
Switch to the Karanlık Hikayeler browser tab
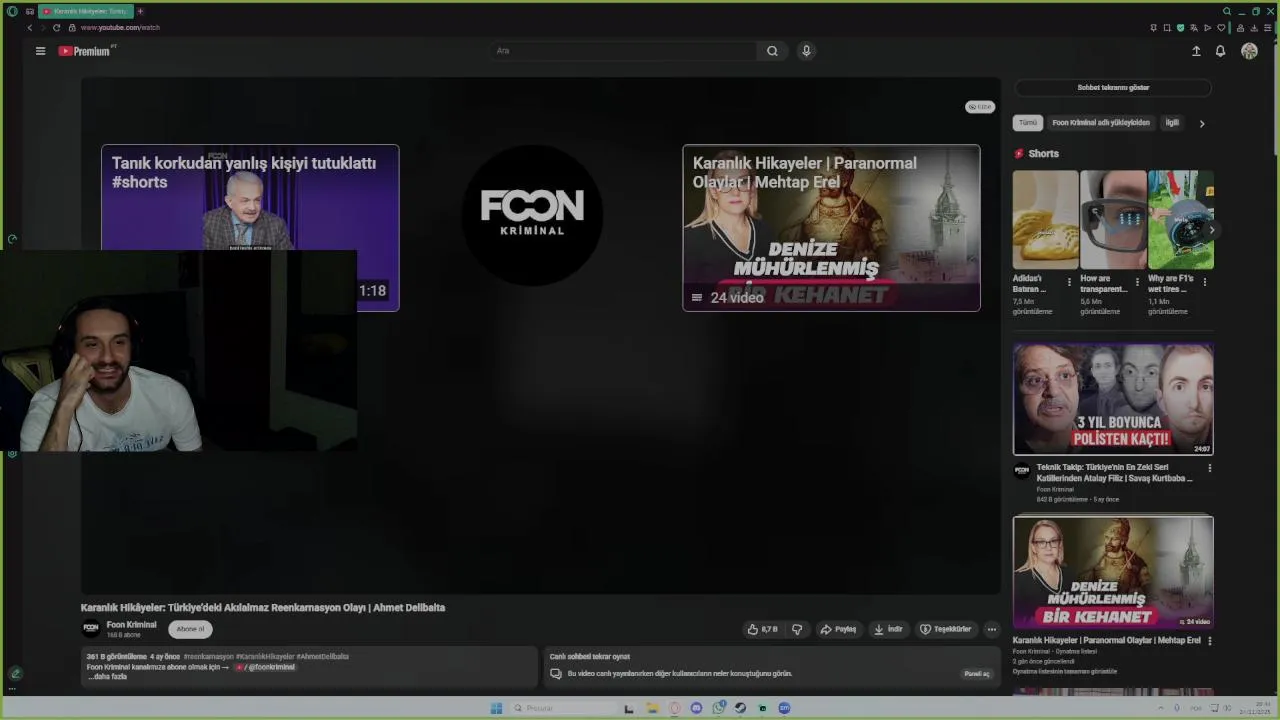(85, 11)
